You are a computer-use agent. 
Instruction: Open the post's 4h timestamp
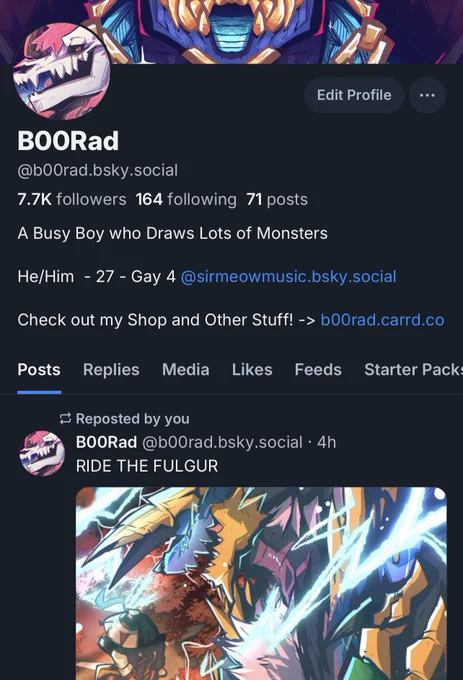[326, 442]
